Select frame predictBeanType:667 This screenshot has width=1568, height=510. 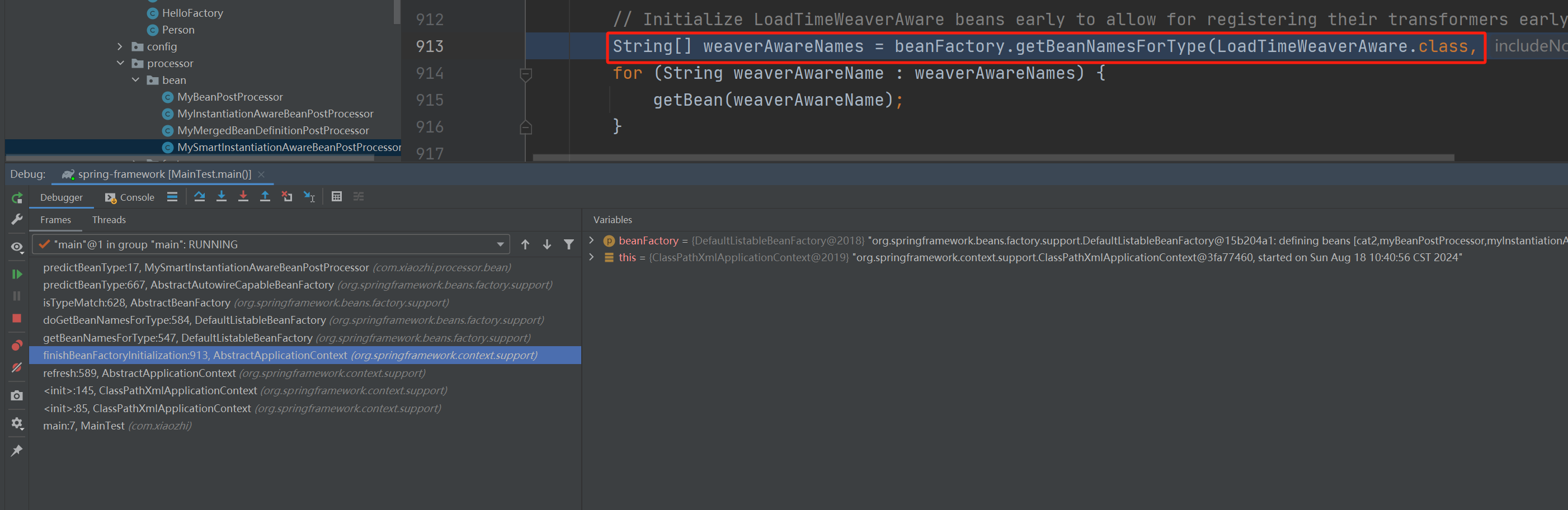click(305, 285)
